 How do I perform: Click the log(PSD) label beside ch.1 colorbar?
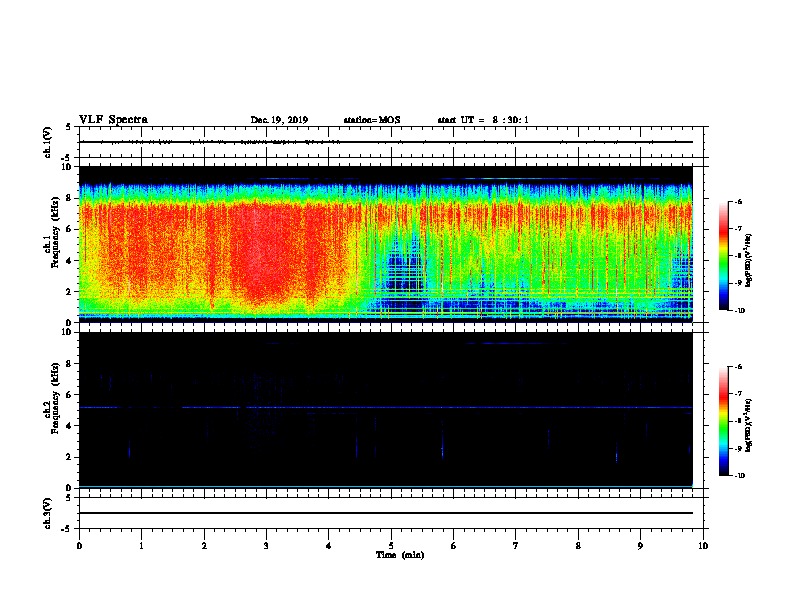click(x=749, y=260)
